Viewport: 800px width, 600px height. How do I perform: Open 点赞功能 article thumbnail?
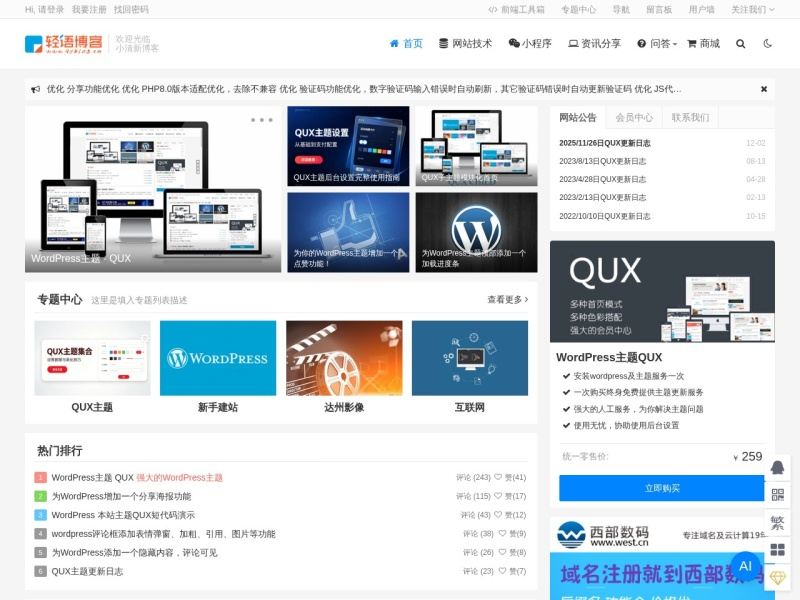point(348,232)
